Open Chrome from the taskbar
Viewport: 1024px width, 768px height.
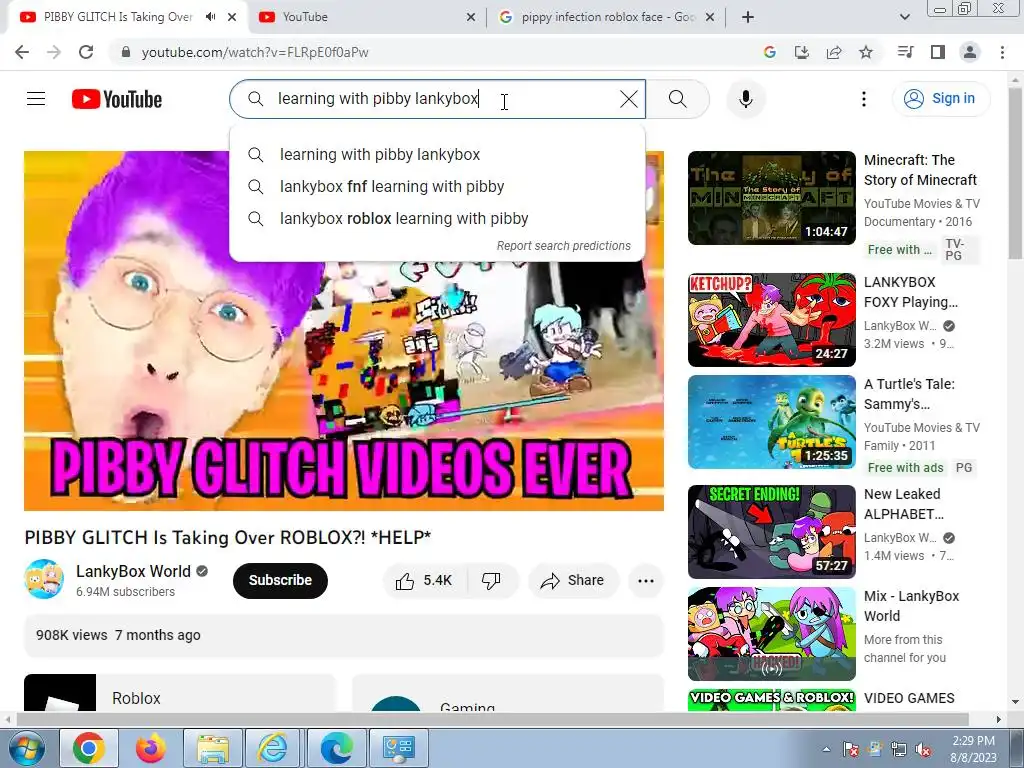[89, 748]
